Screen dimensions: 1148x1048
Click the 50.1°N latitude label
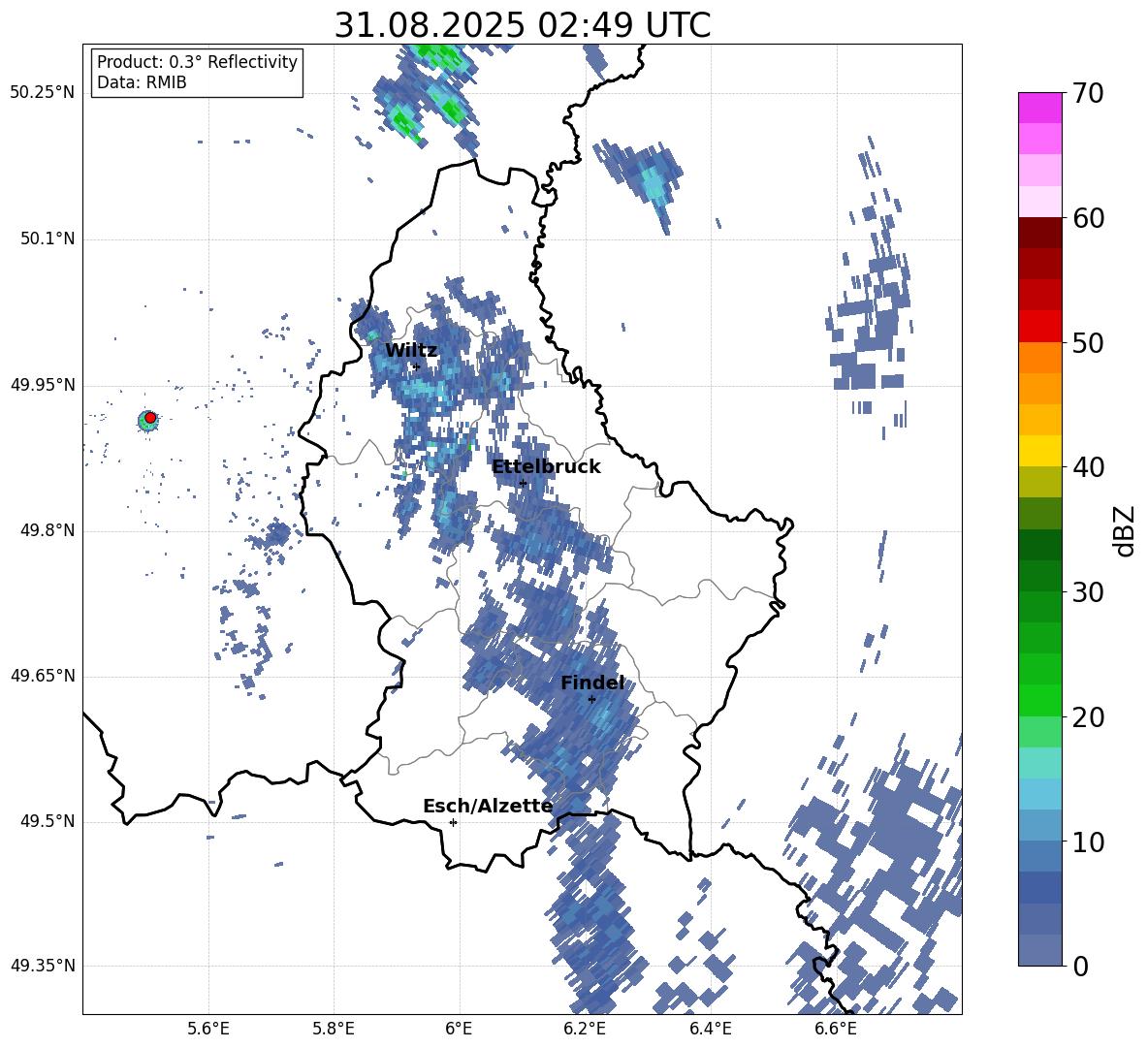click(47, 238)
